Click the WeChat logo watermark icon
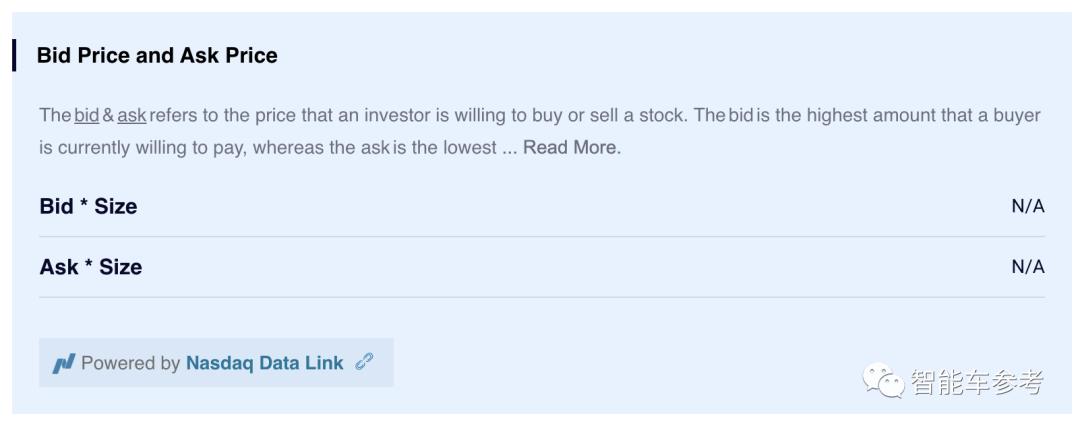The image size is (1080, 430). 884,382
